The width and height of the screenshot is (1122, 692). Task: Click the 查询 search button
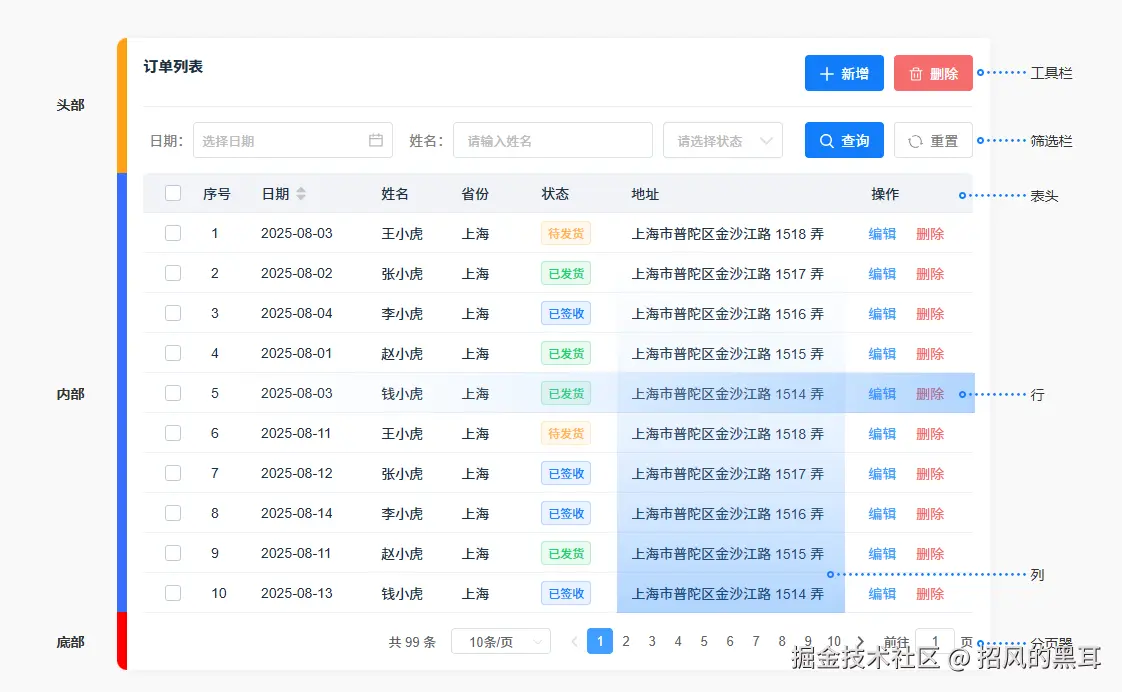844,140
